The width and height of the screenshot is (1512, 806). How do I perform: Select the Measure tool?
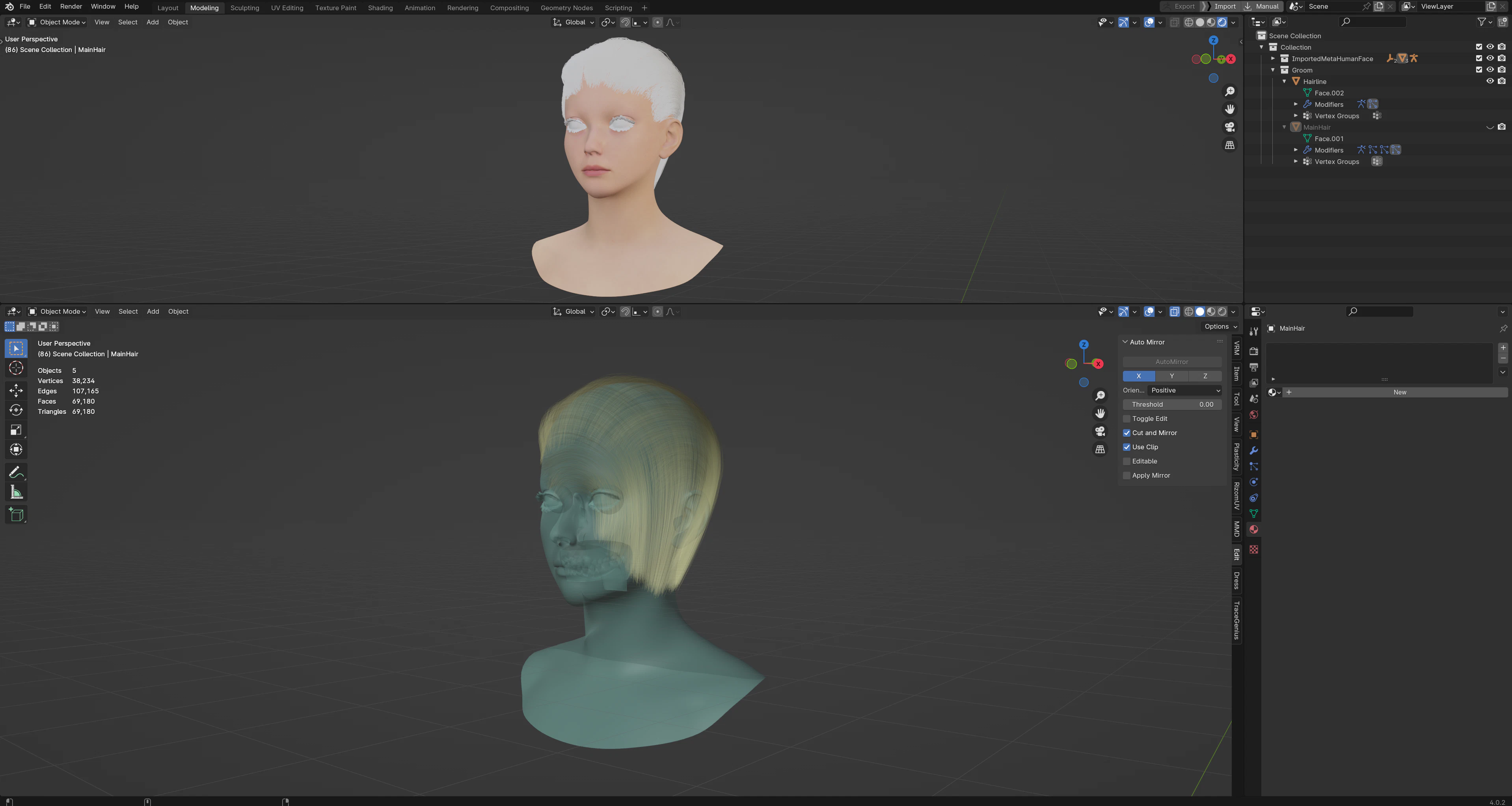point(16,493)
